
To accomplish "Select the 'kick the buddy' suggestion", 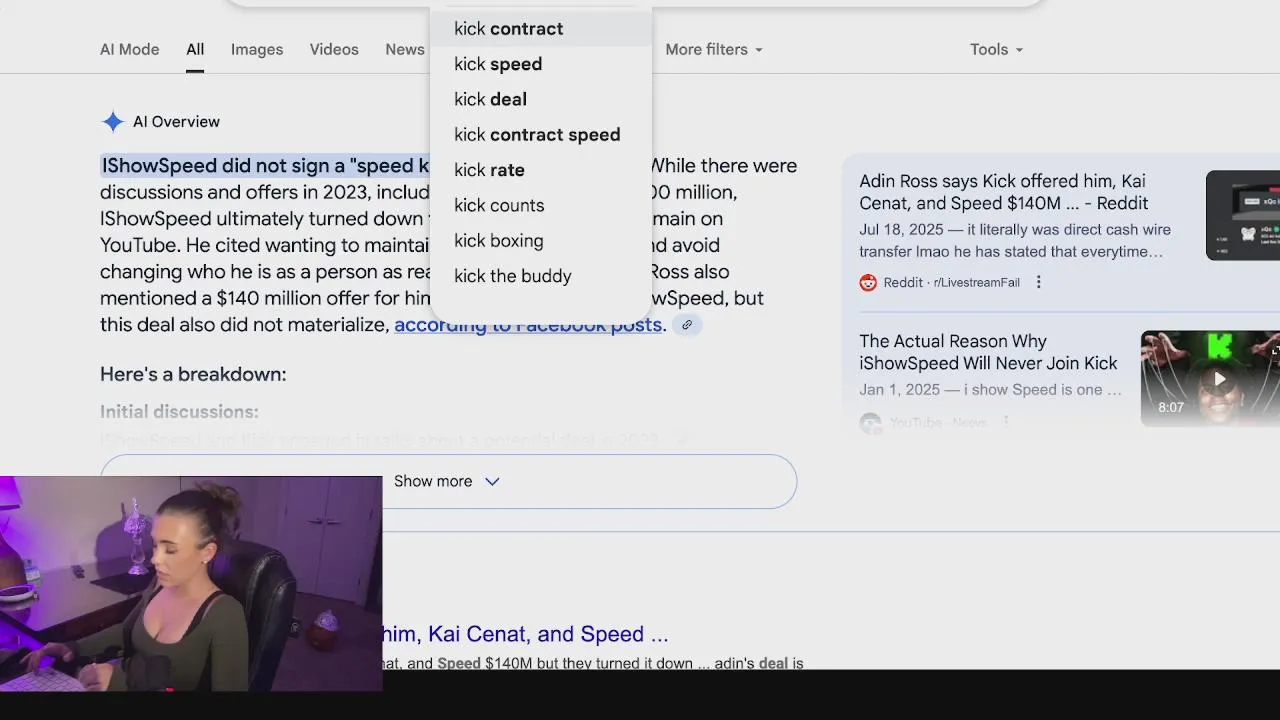I will click(541, 276).
